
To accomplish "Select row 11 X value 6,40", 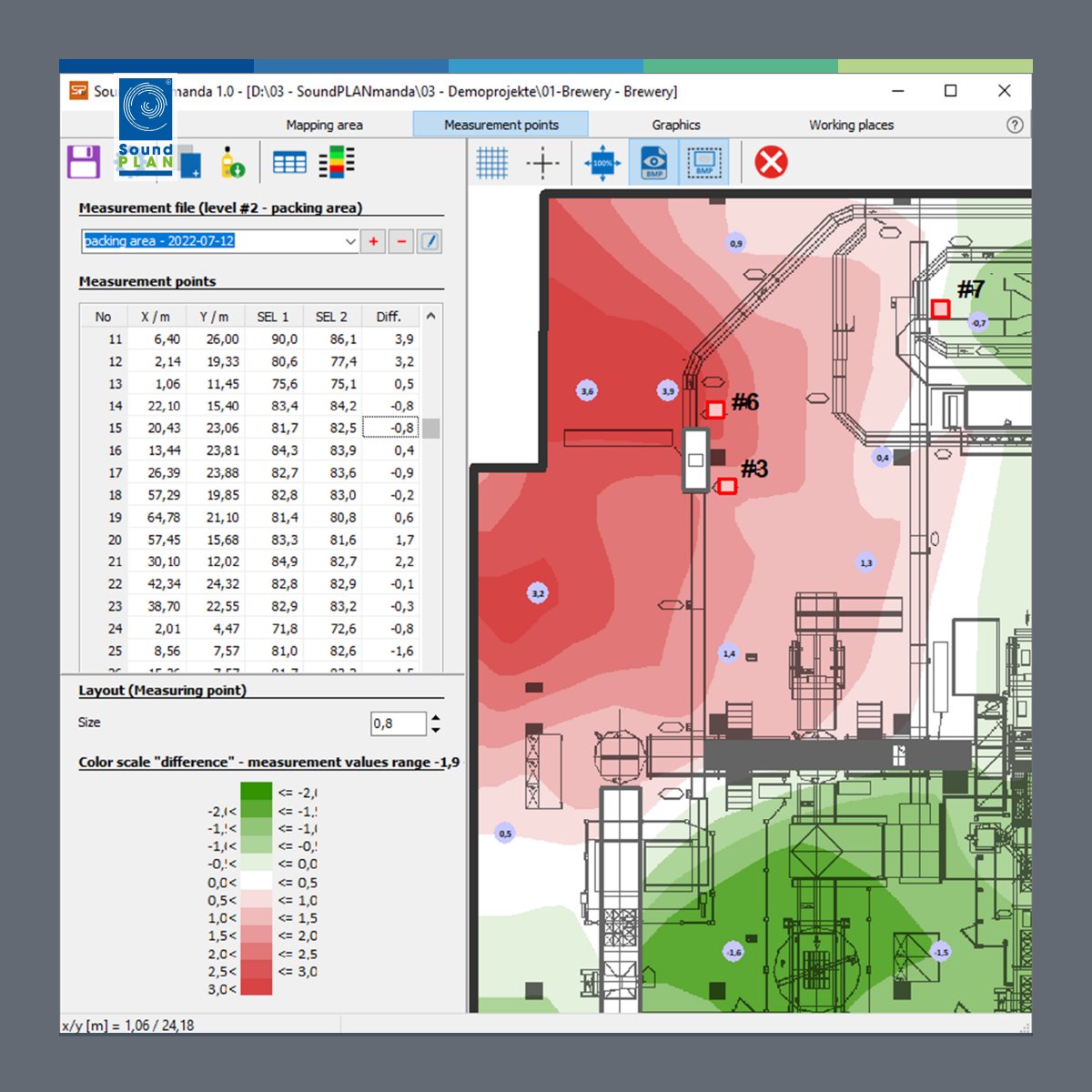I will click(156, 339).
